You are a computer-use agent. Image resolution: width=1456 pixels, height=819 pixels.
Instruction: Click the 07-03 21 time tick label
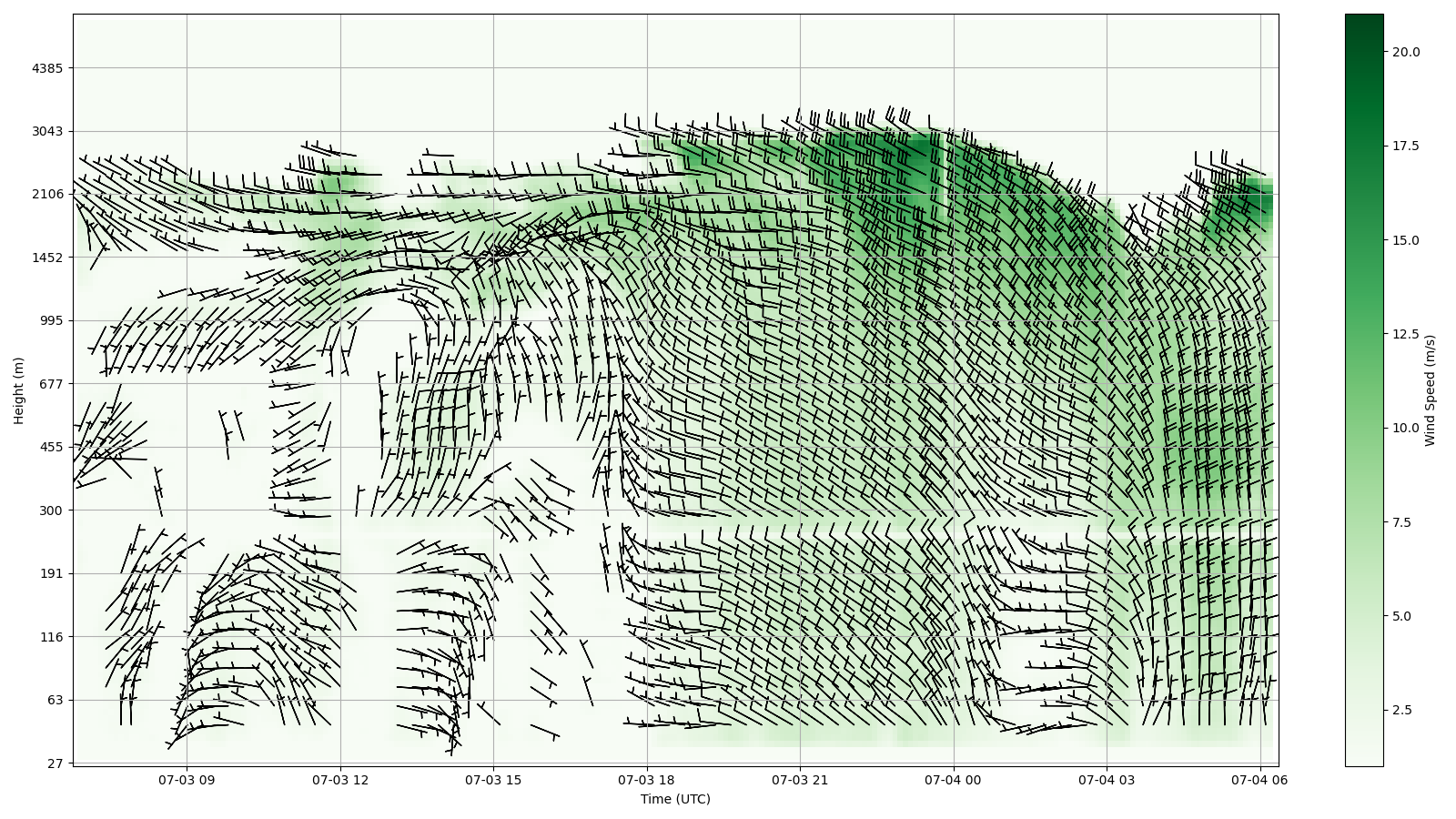coord(800,780)
